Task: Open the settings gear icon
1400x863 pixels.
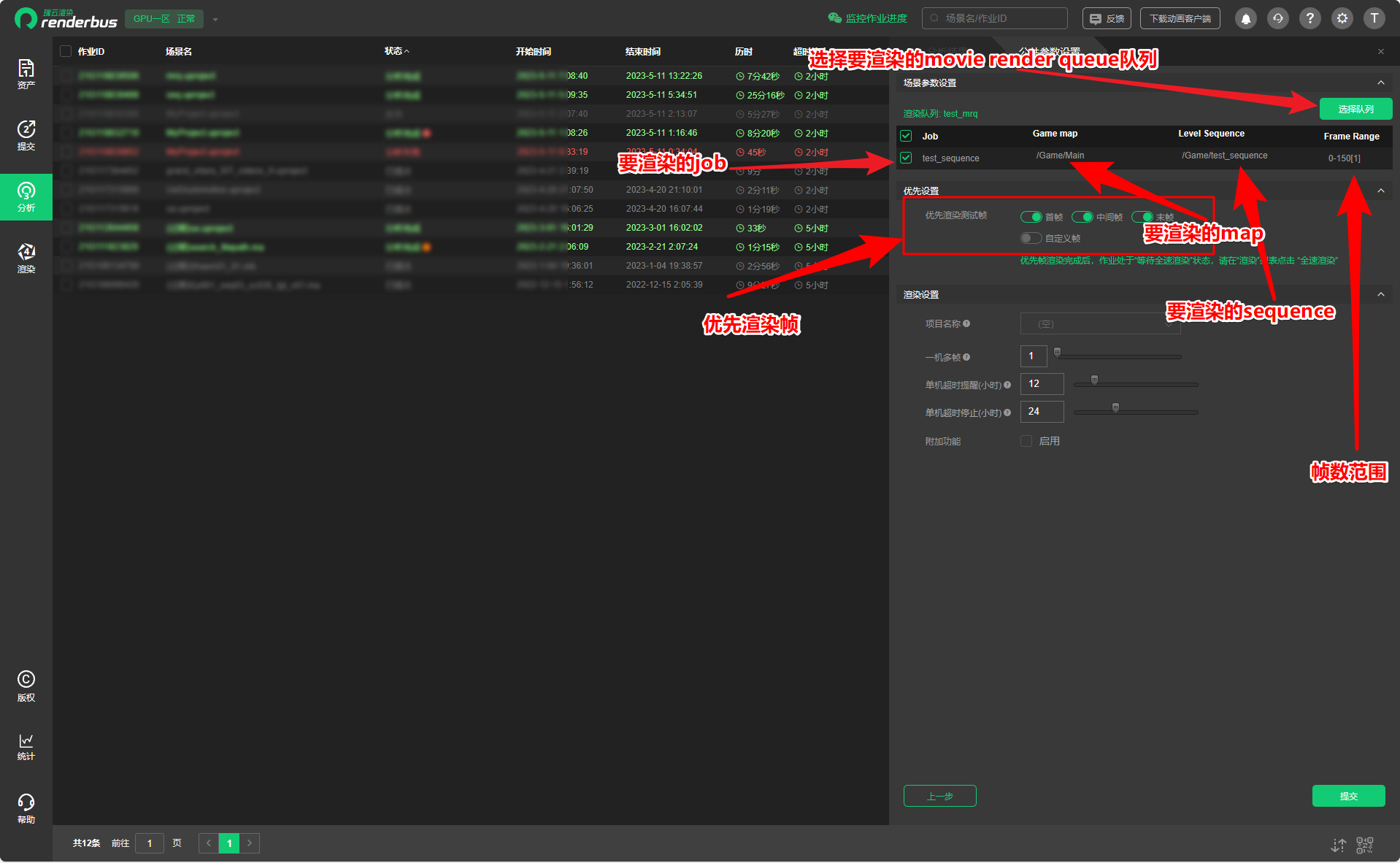Action: tap(1342, 18)
